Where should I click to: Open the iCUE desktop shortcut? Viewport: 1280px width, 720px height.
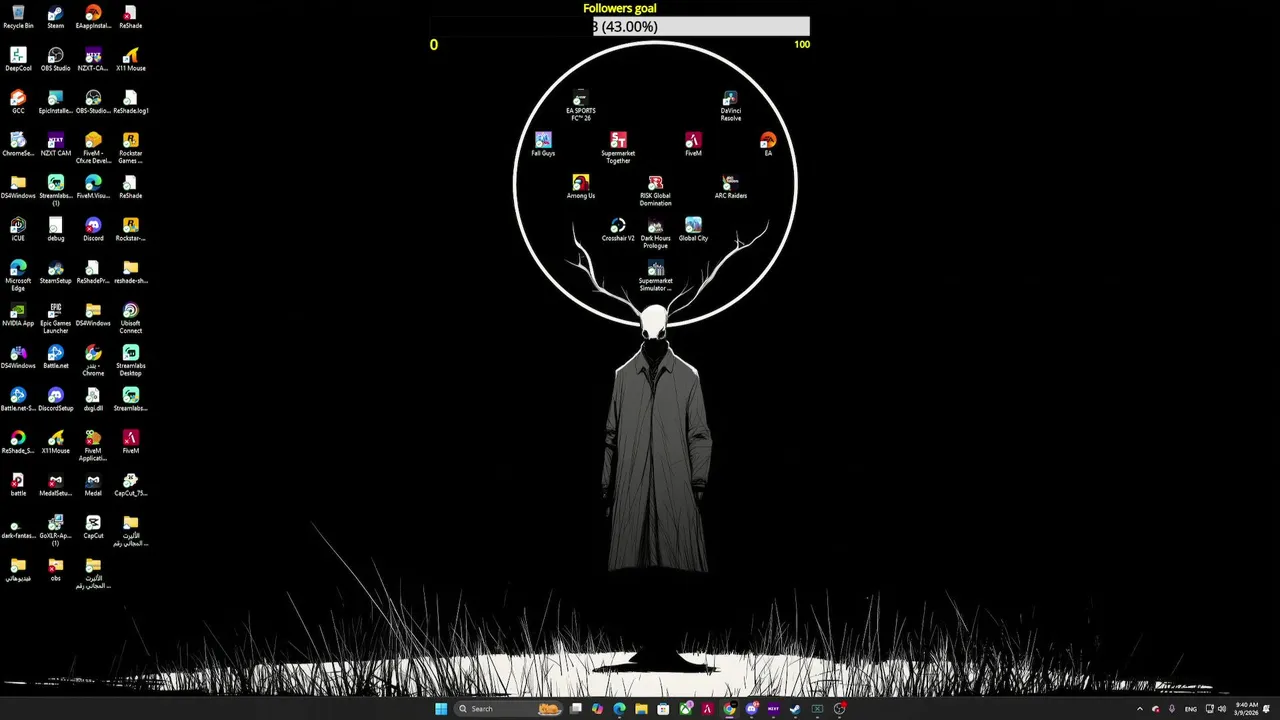tap(18, 230)
